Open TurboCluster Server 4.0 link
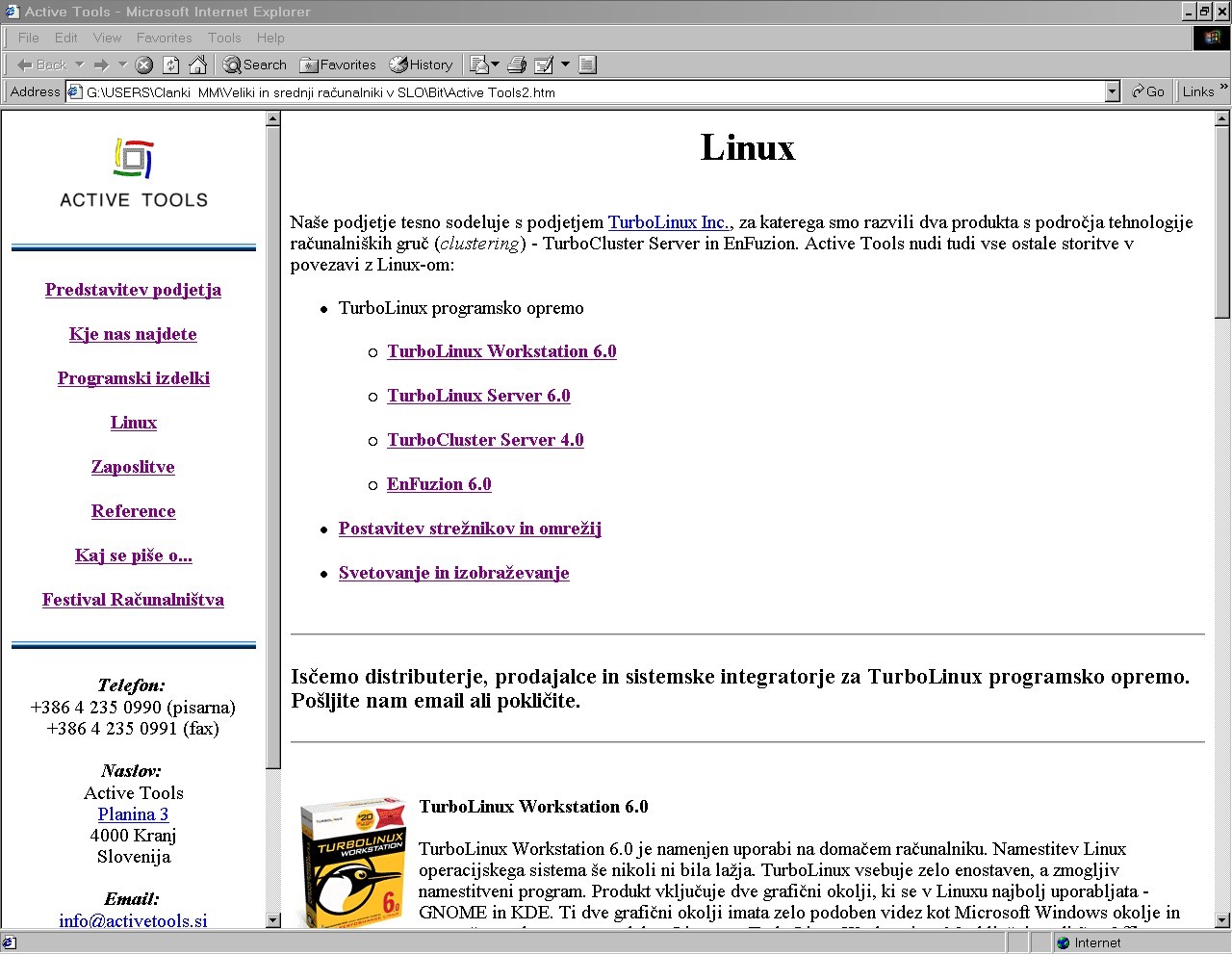 point(485,440)
